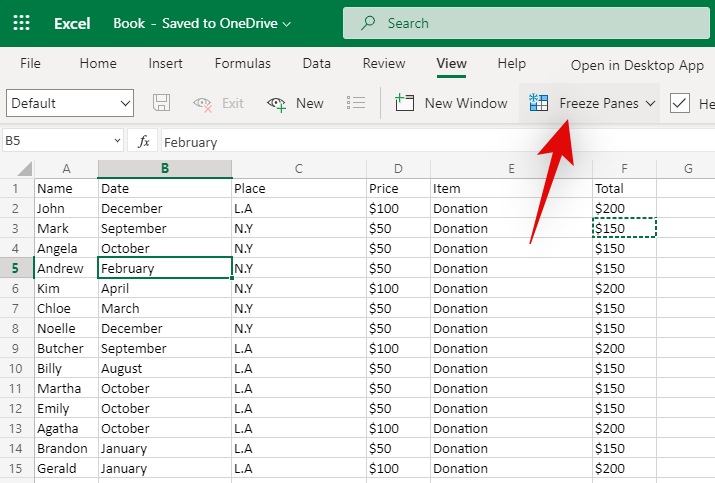
Task: Open the sheet view options list icon
Action: point(355,103)
